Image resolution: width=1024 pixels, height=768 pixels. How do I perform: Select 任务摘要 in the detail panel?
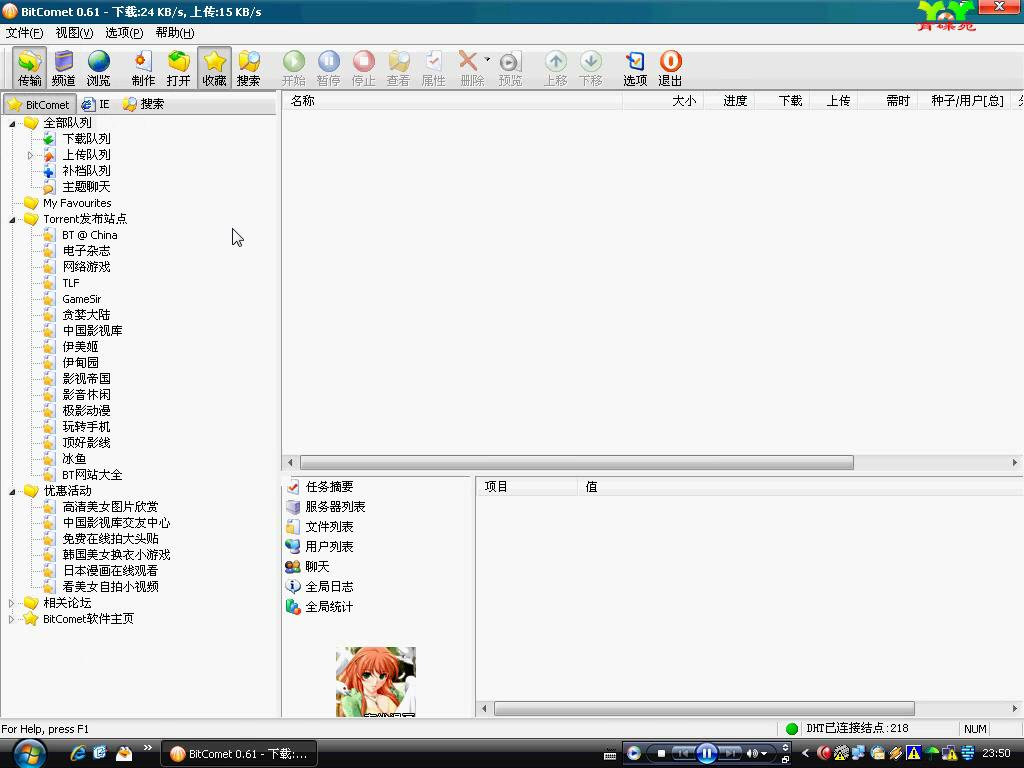(x=329, y=487)
